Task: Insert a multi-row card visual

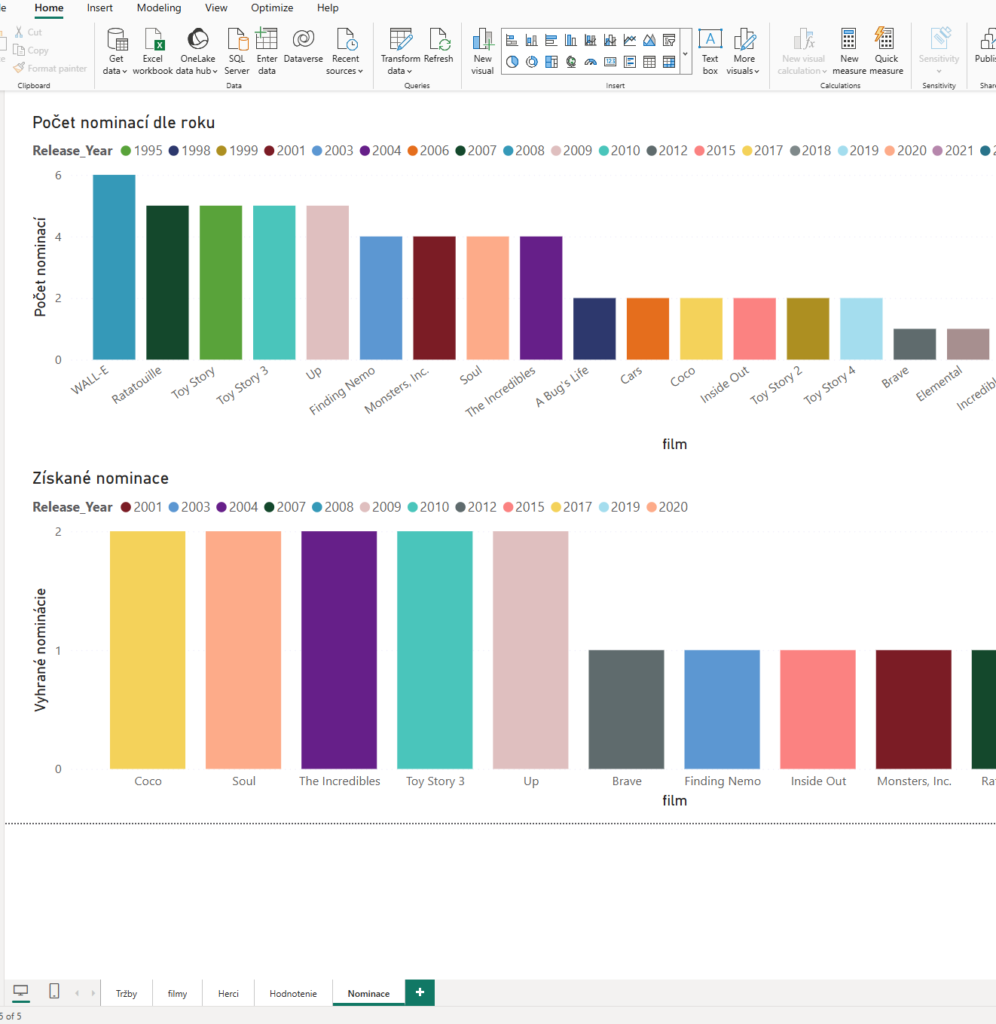Action: coord(630,62)
